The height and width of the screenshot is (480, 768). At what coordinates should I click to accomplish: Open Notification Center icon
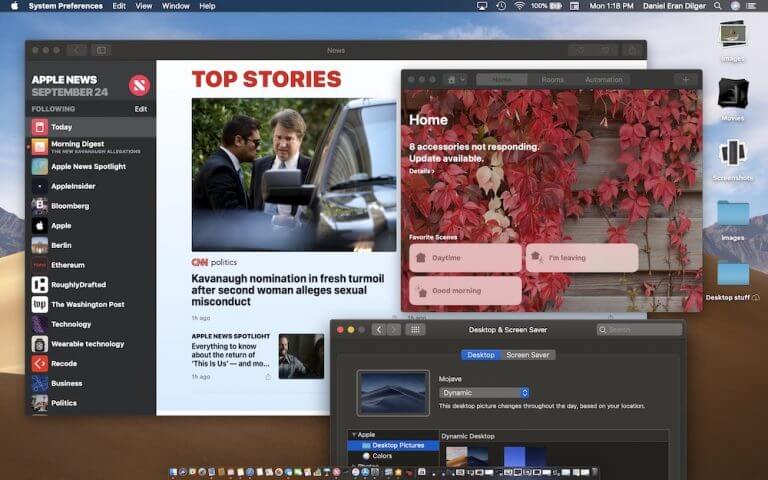[751, 6]
